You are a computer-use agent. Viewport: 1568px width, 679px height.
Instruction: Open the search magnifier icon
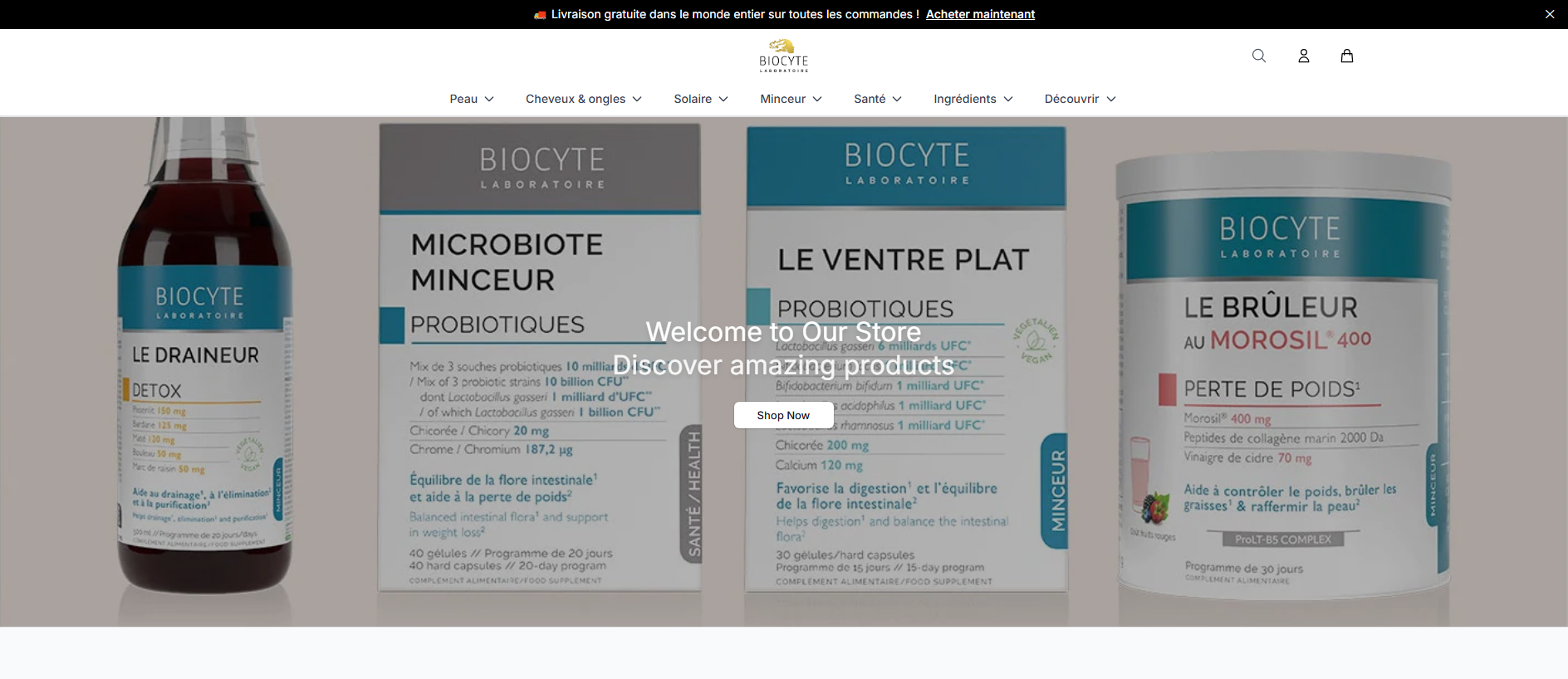(1259, 56)
